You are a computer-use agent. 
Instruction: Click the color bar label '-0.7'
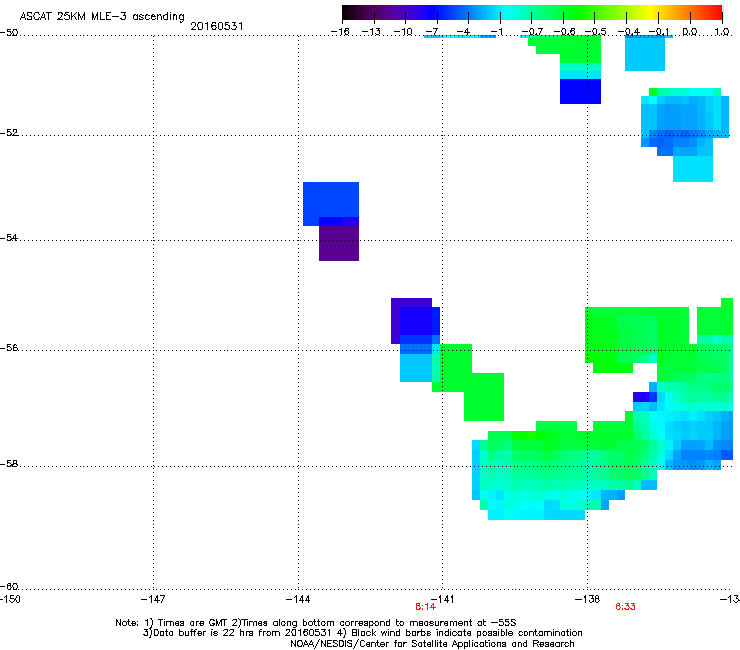(x=531, y=32)
